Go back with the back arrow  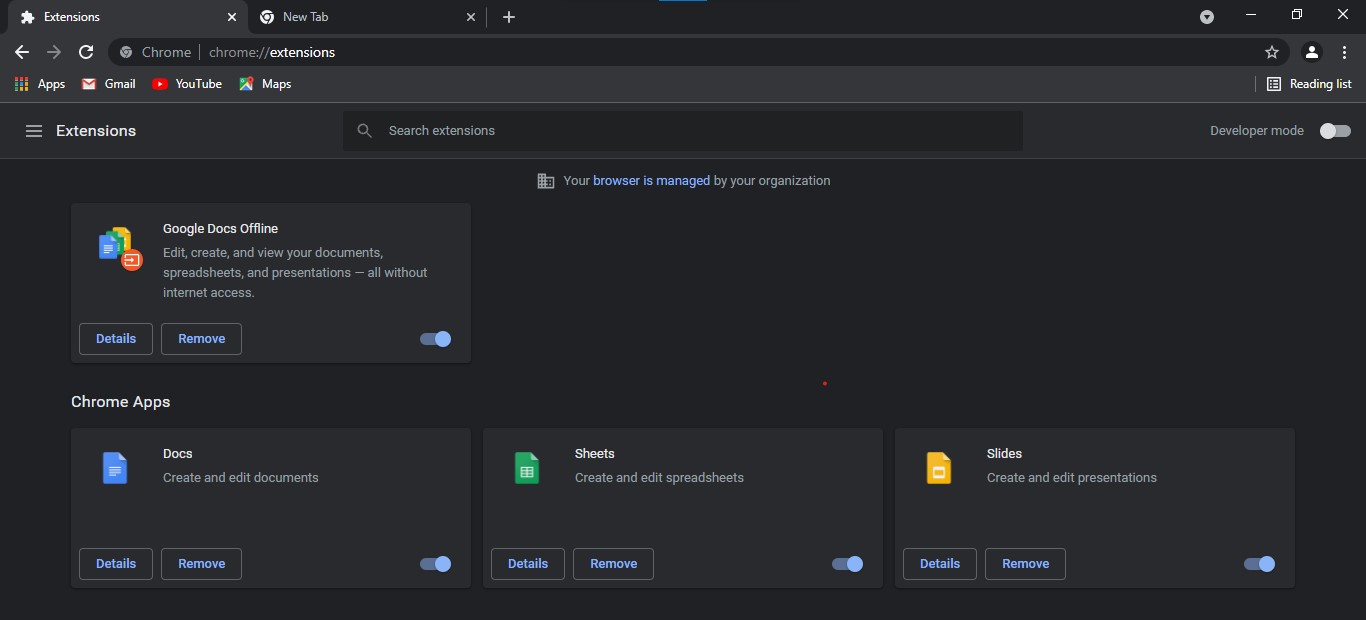click(x=22, y=52)
